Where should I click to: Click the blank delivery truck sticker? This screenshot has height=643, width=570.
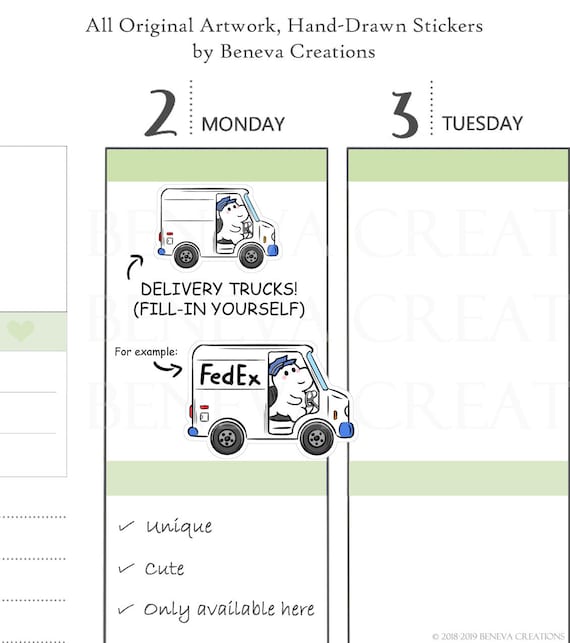coord(218,228)
